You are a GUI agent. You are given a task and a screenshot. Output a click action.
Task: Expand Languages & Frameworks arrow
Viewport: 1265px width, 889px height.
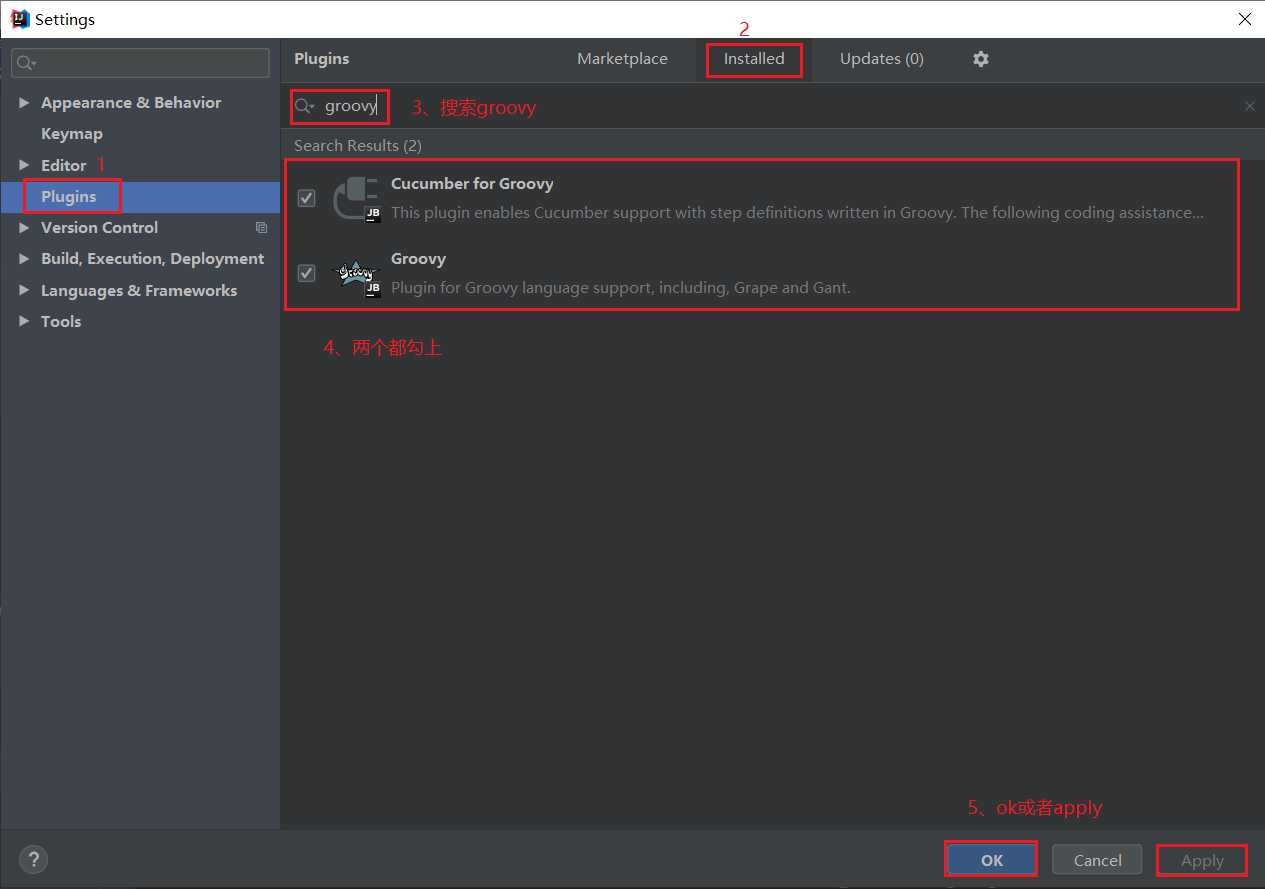pos(24,290)
